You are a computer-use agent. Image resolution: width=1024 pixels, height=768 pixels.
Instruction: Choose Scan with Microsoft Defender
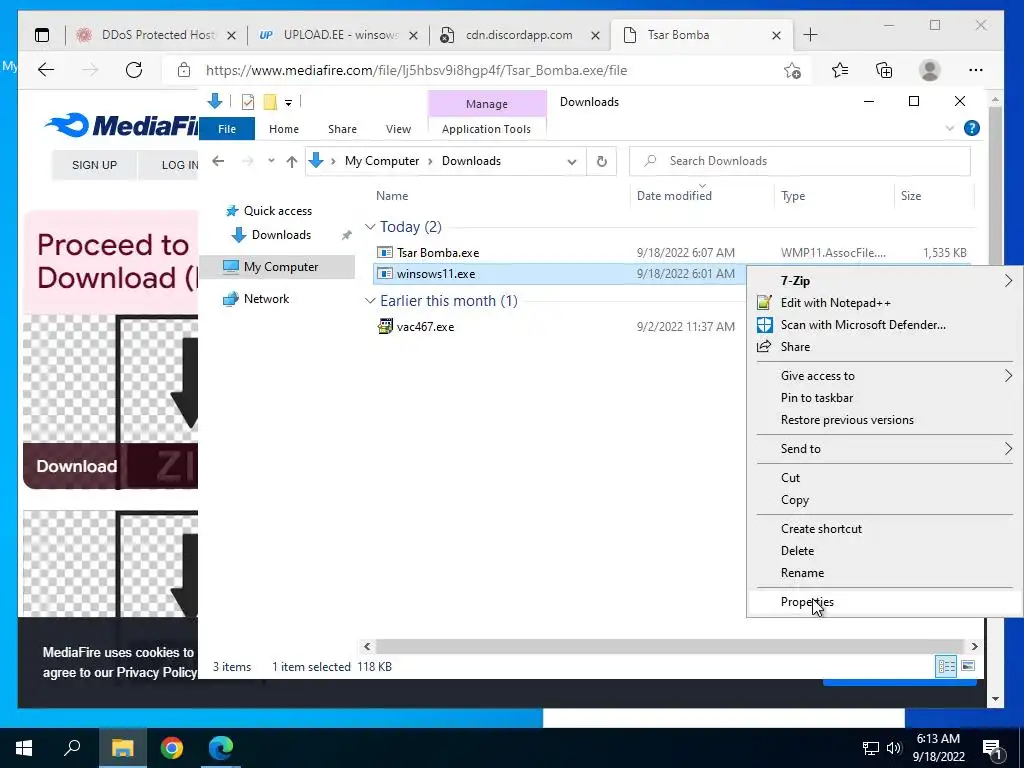point(884,325)
